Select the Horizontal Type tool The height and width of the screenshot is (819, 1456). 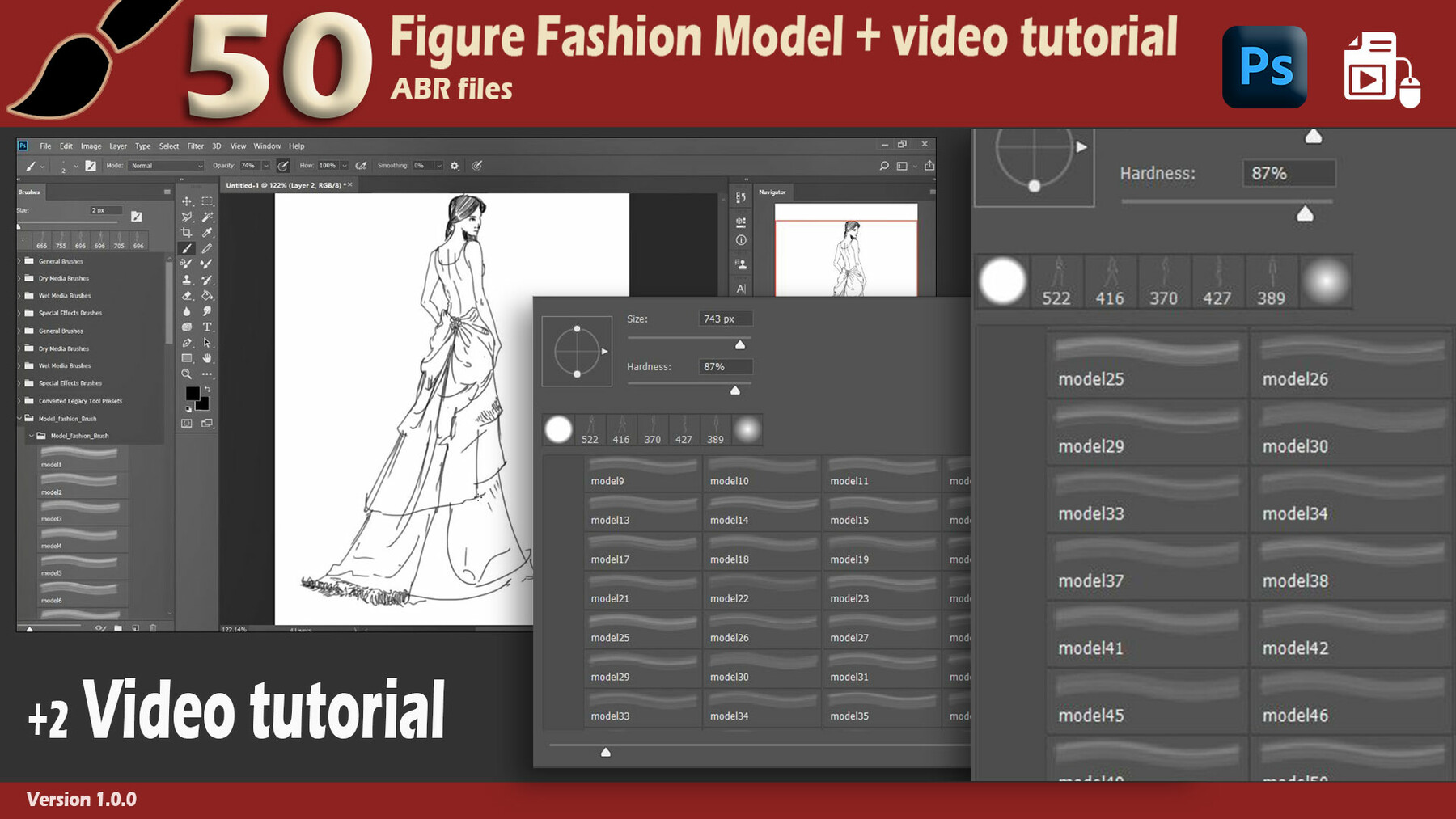[207, 327]
